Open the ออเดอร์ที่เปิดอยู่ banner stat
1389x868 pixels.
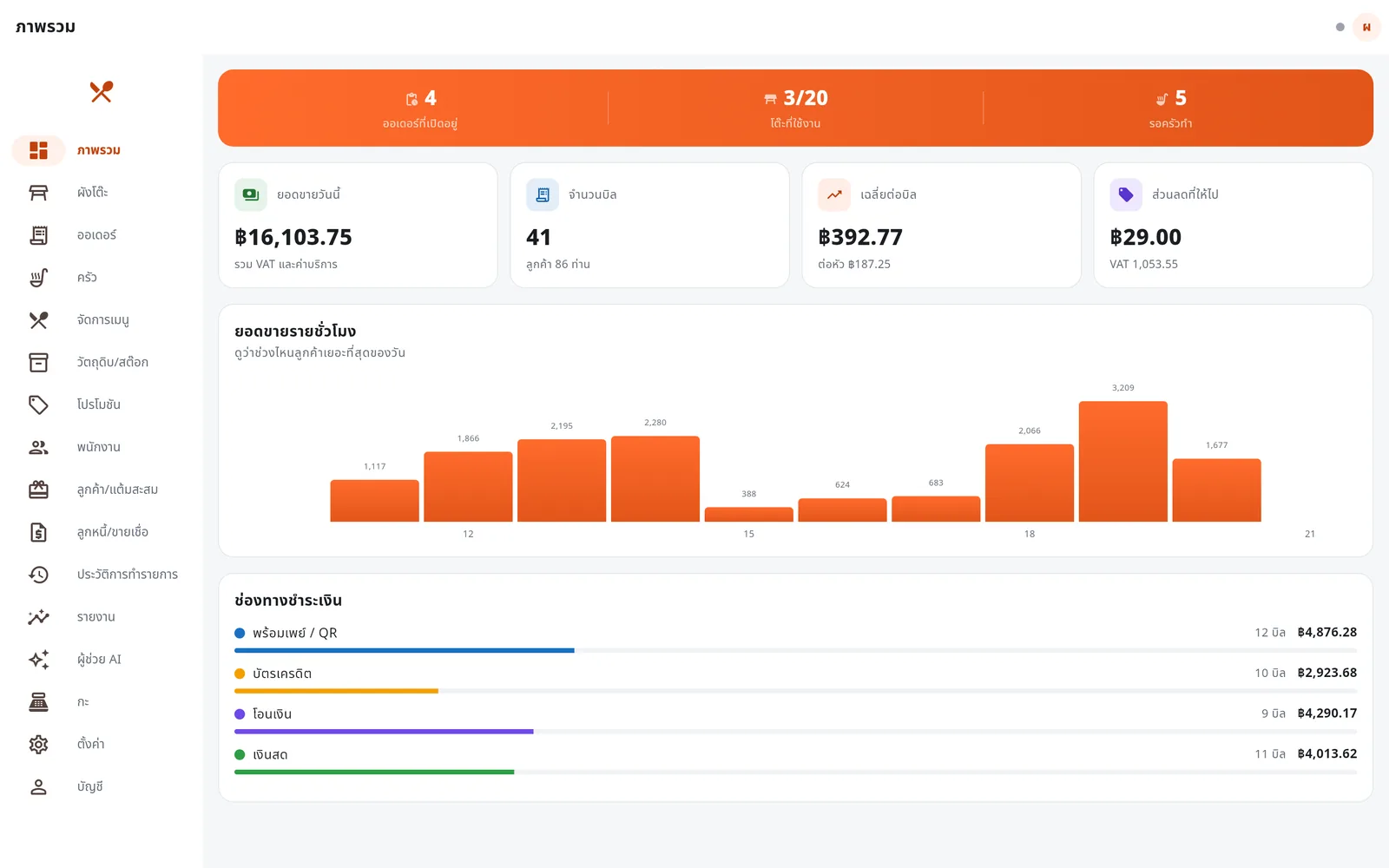[420, 108]
